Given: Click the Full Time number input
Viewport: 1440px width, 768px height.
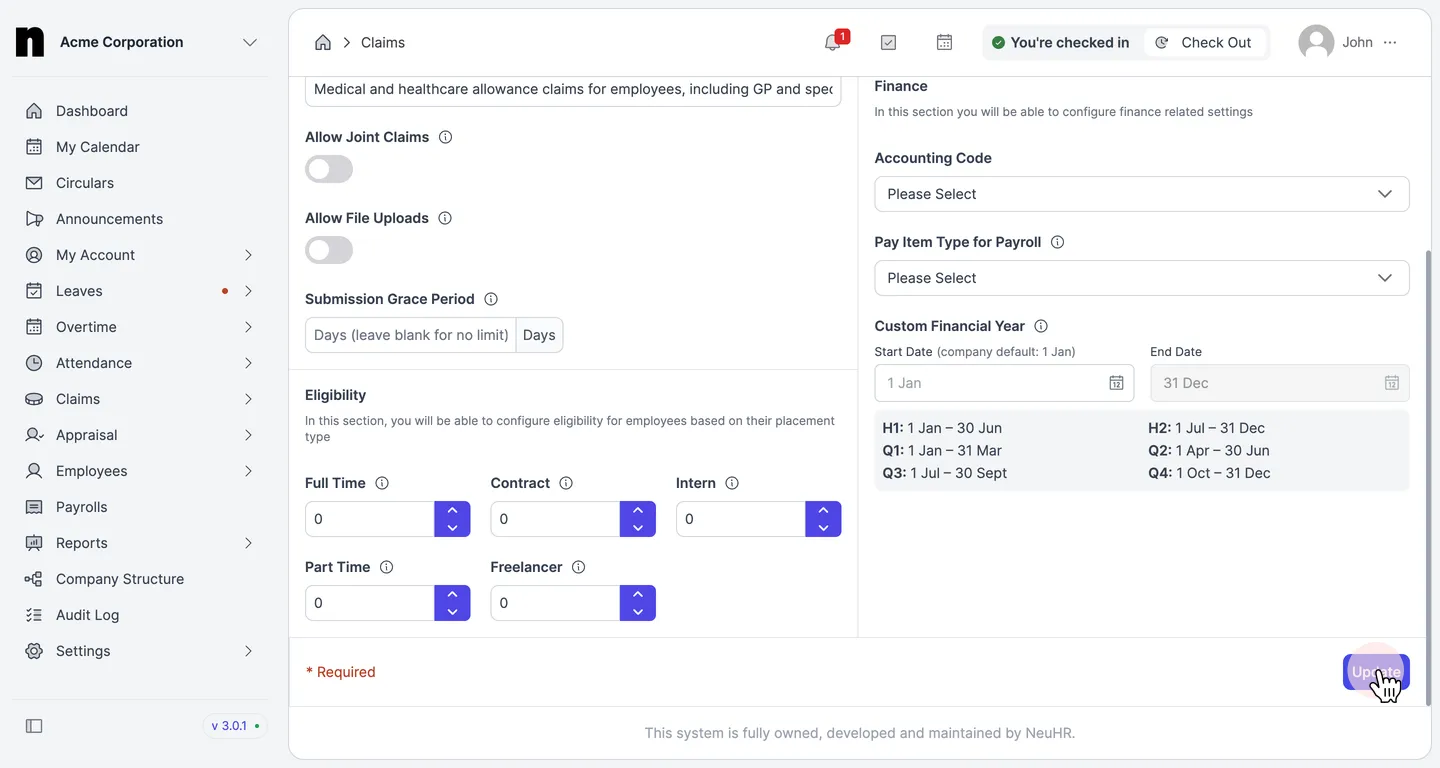Looking at the screenshot, I should pyautogui.click(x=370, y=519).
